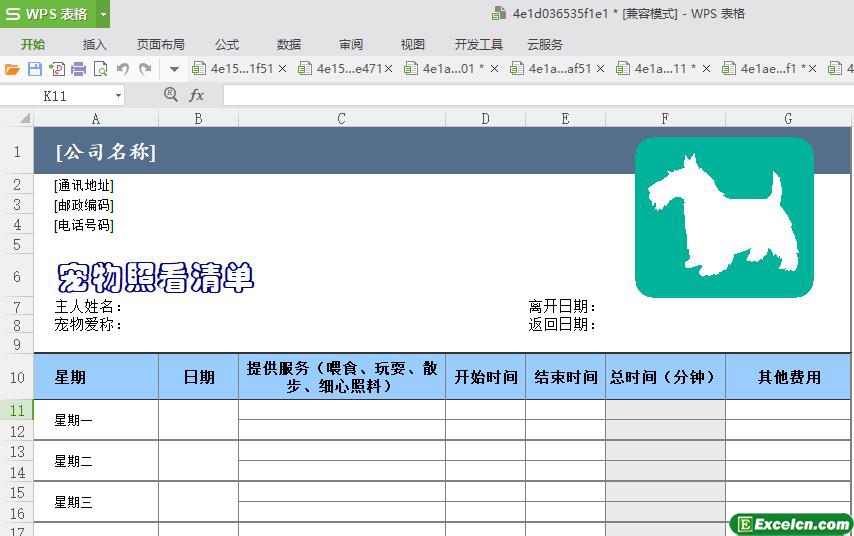The width and height of the screenshot is (854, 536).
Task: Click the 宠物爱称: cell
Action: [x=88, y=325]
